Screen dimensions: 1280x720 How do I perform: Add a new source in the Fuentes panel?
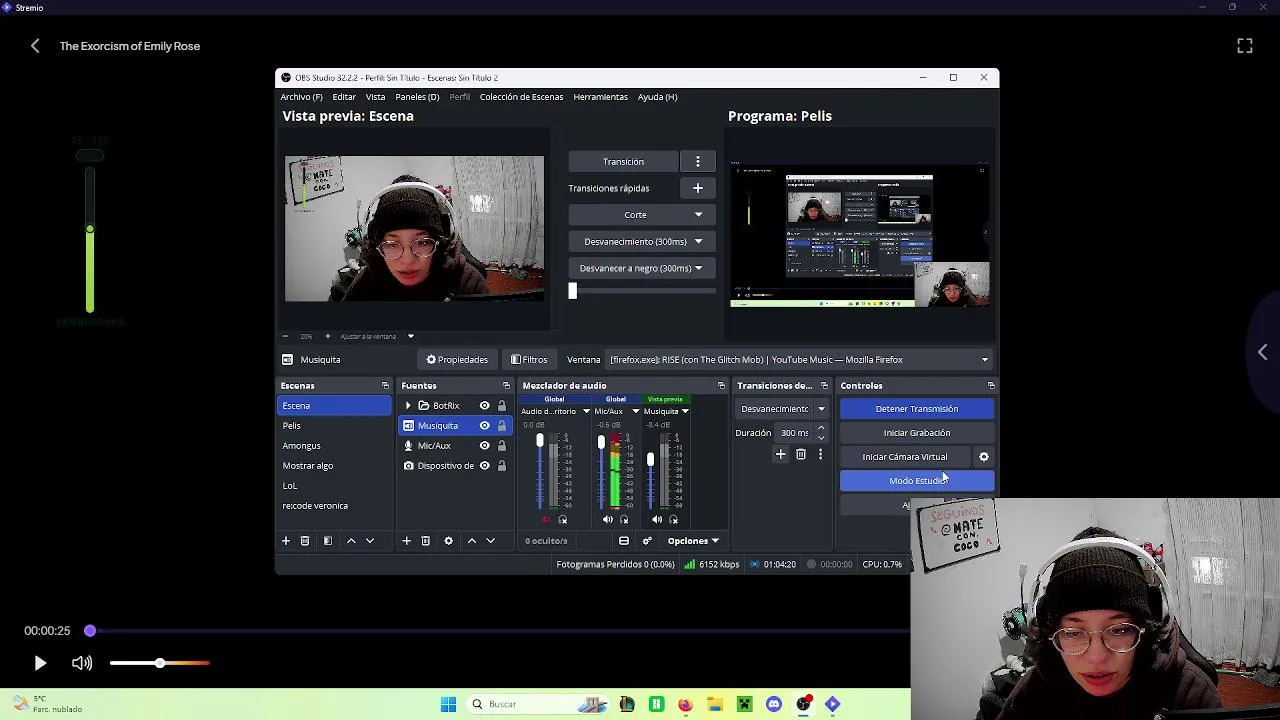(x=406, y=541)
